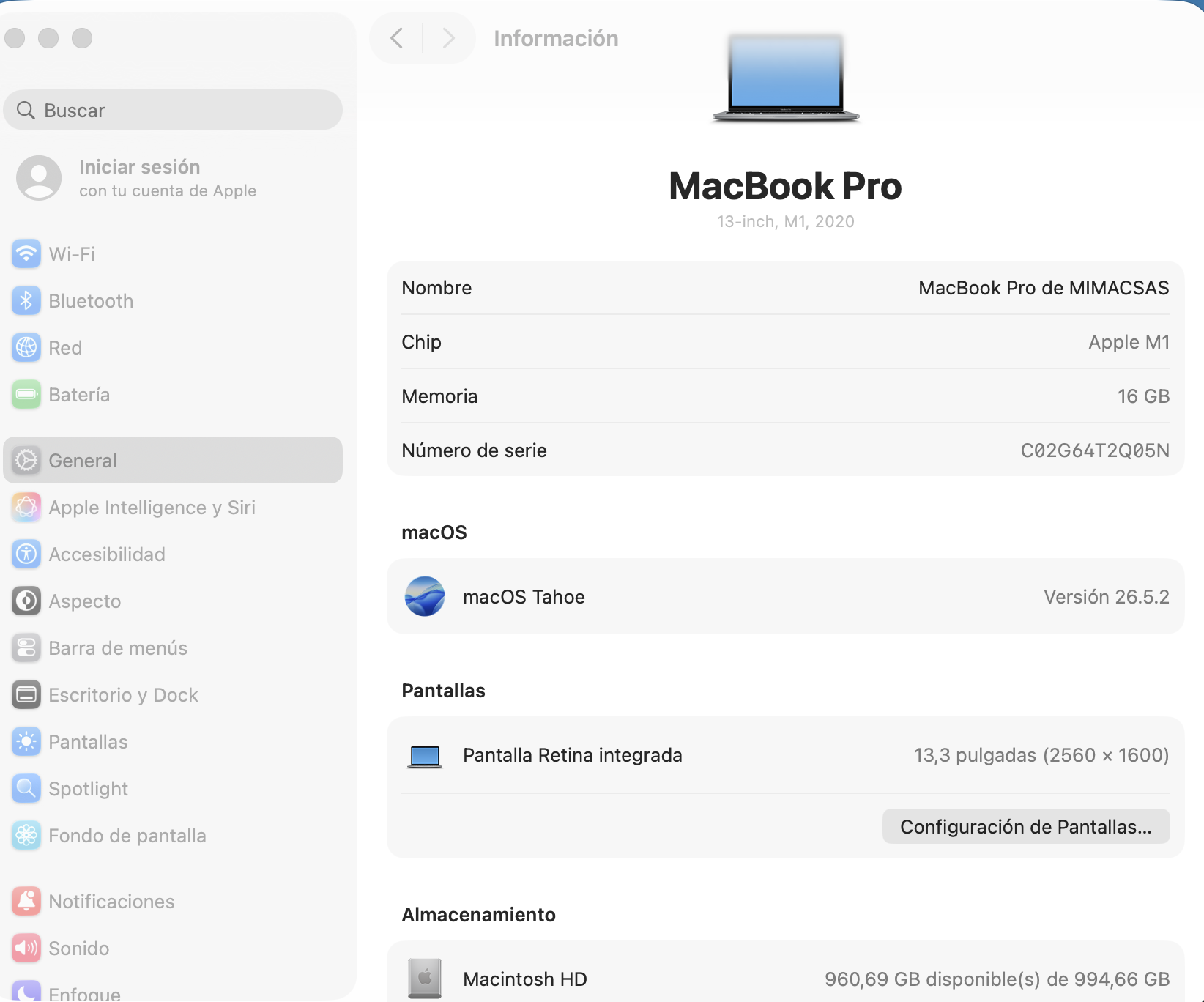Click the 16 GB memory value
Viewport: 1204px width, 1002px height.
pyautogui.click(x=1143, y=396)
